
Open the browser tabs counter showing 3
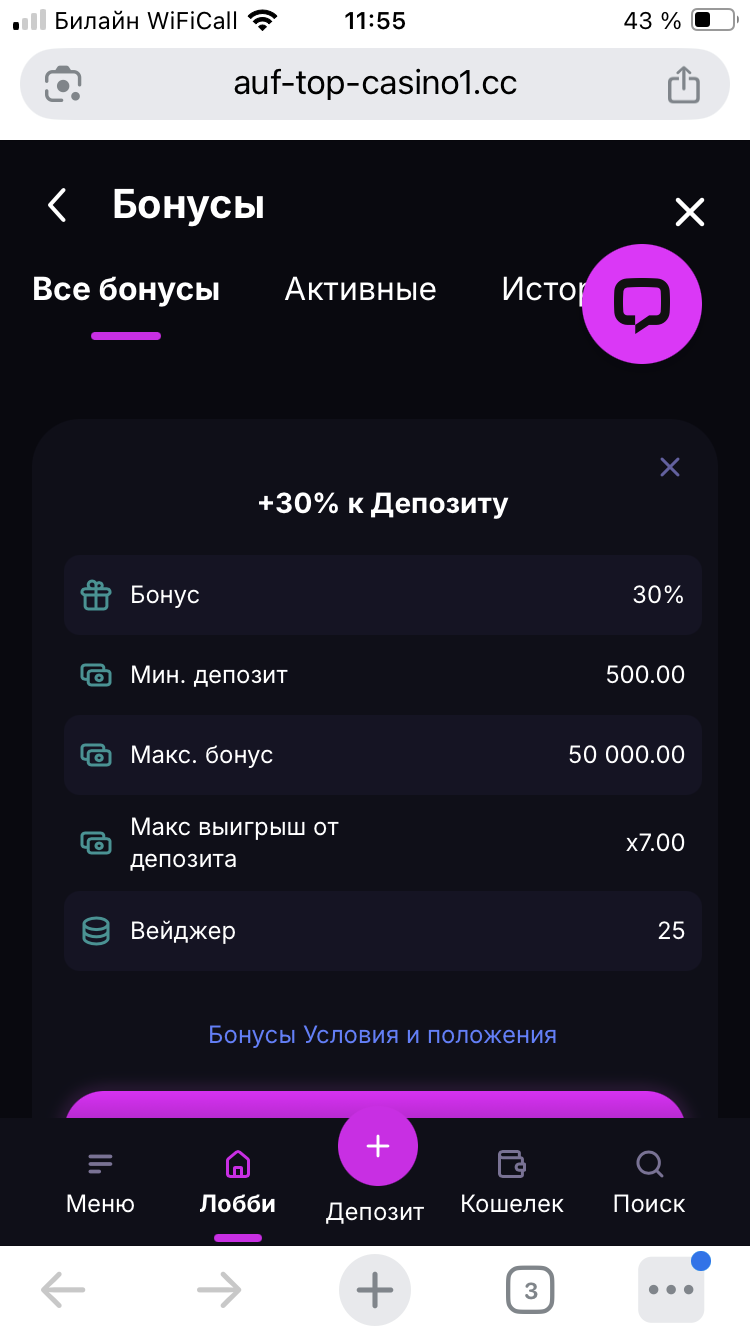530,1291
